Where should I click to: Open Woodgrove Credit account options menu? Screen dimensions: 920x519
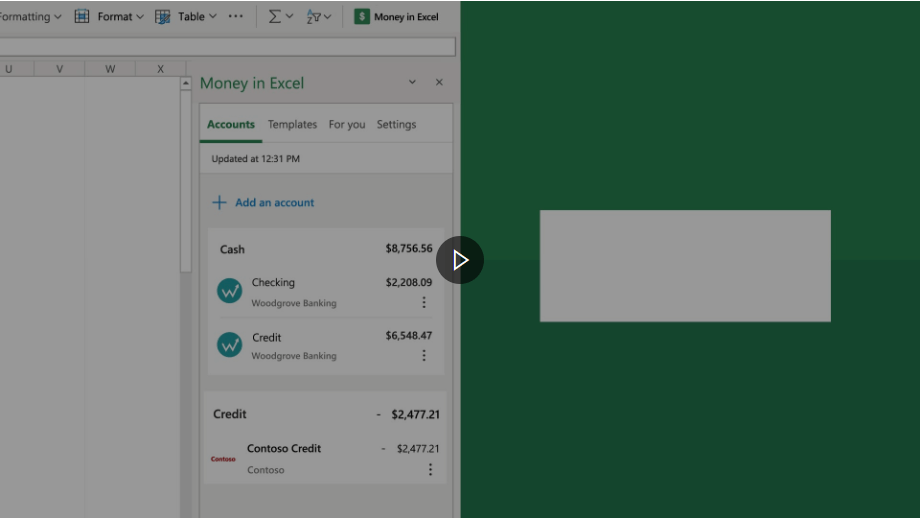click(424, 355)
